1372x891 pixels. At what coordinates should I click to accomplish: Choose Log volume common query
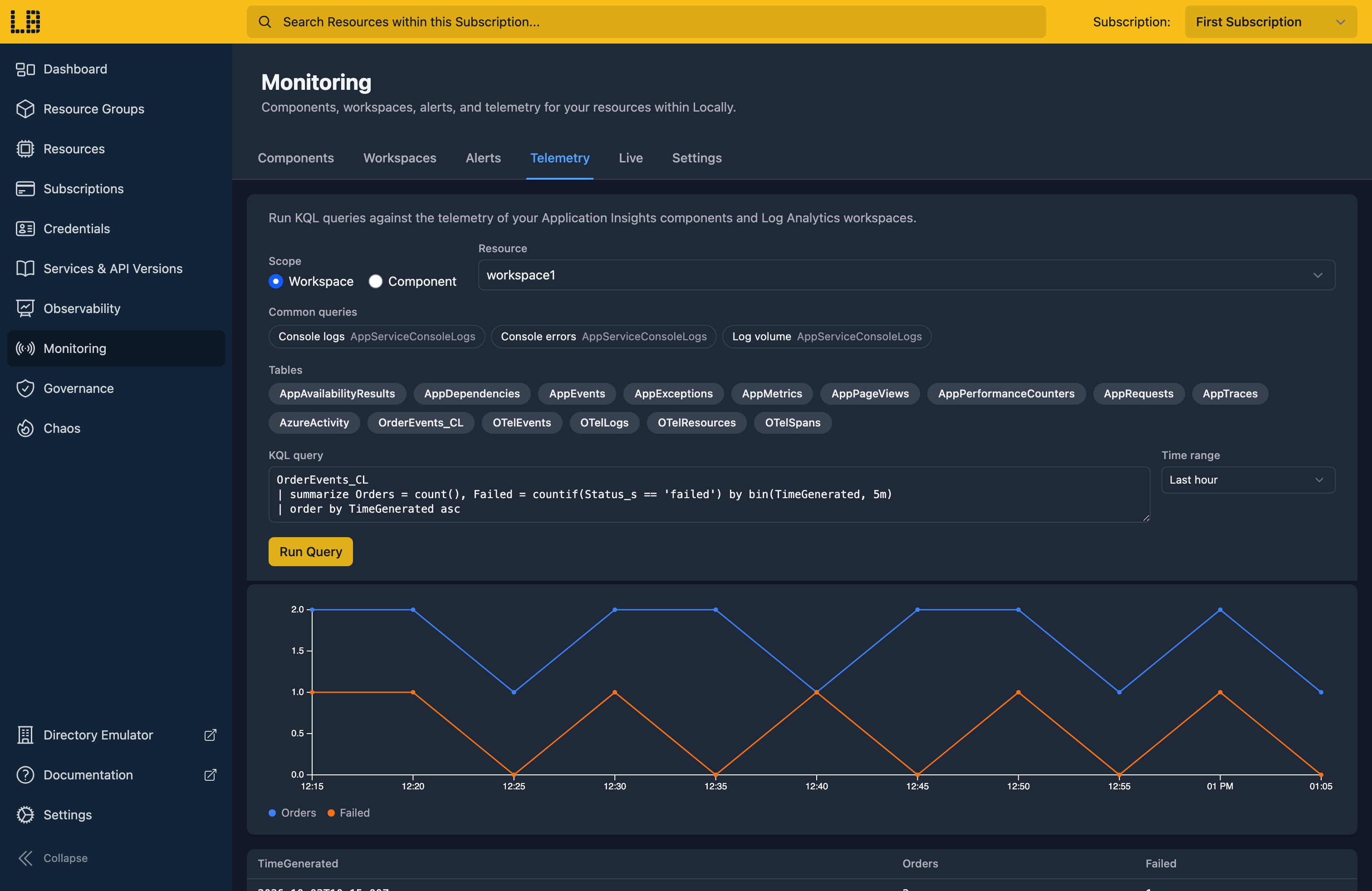pos(827,337)
